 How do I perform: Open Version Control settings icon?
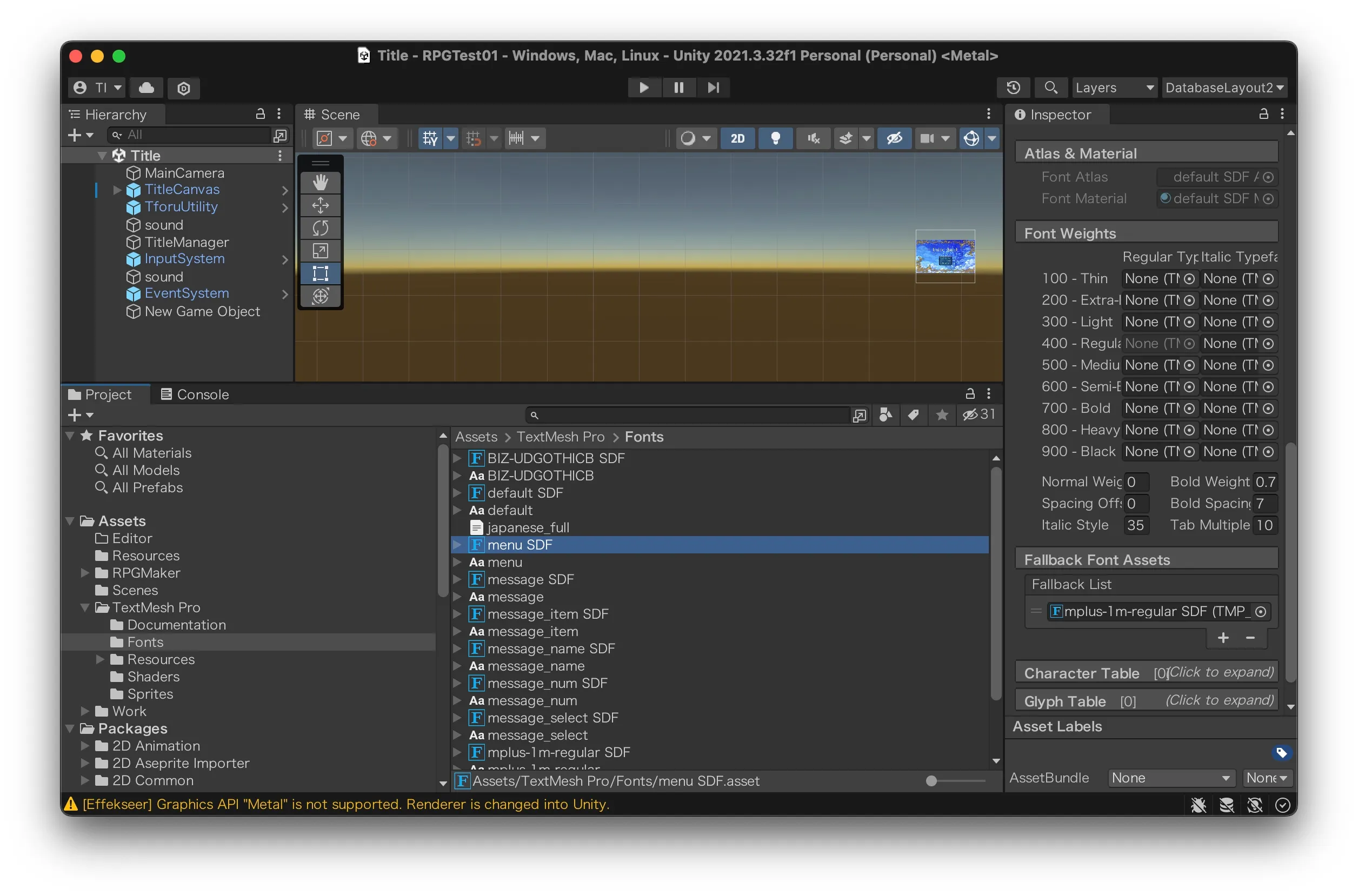[x=183, y=88]
